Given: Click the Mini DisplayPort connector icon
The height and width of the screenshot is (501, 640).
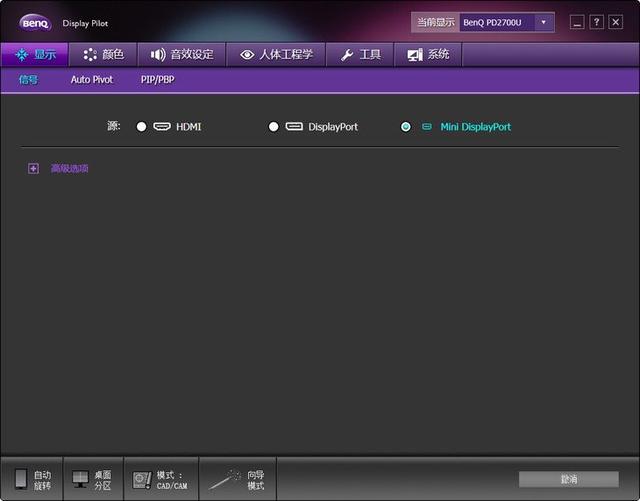Looking at the screenshot, I should 427,127.
